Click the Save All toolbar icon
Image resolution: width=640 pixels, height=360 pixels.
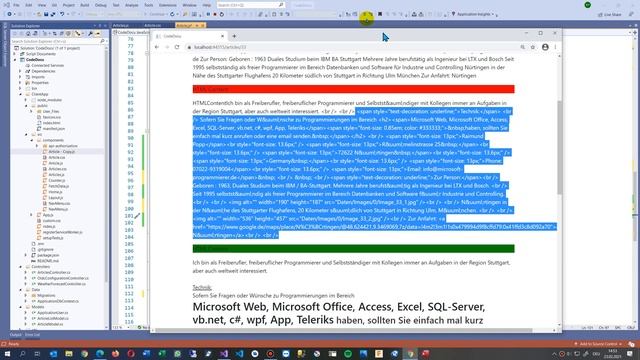click(53, 14)
